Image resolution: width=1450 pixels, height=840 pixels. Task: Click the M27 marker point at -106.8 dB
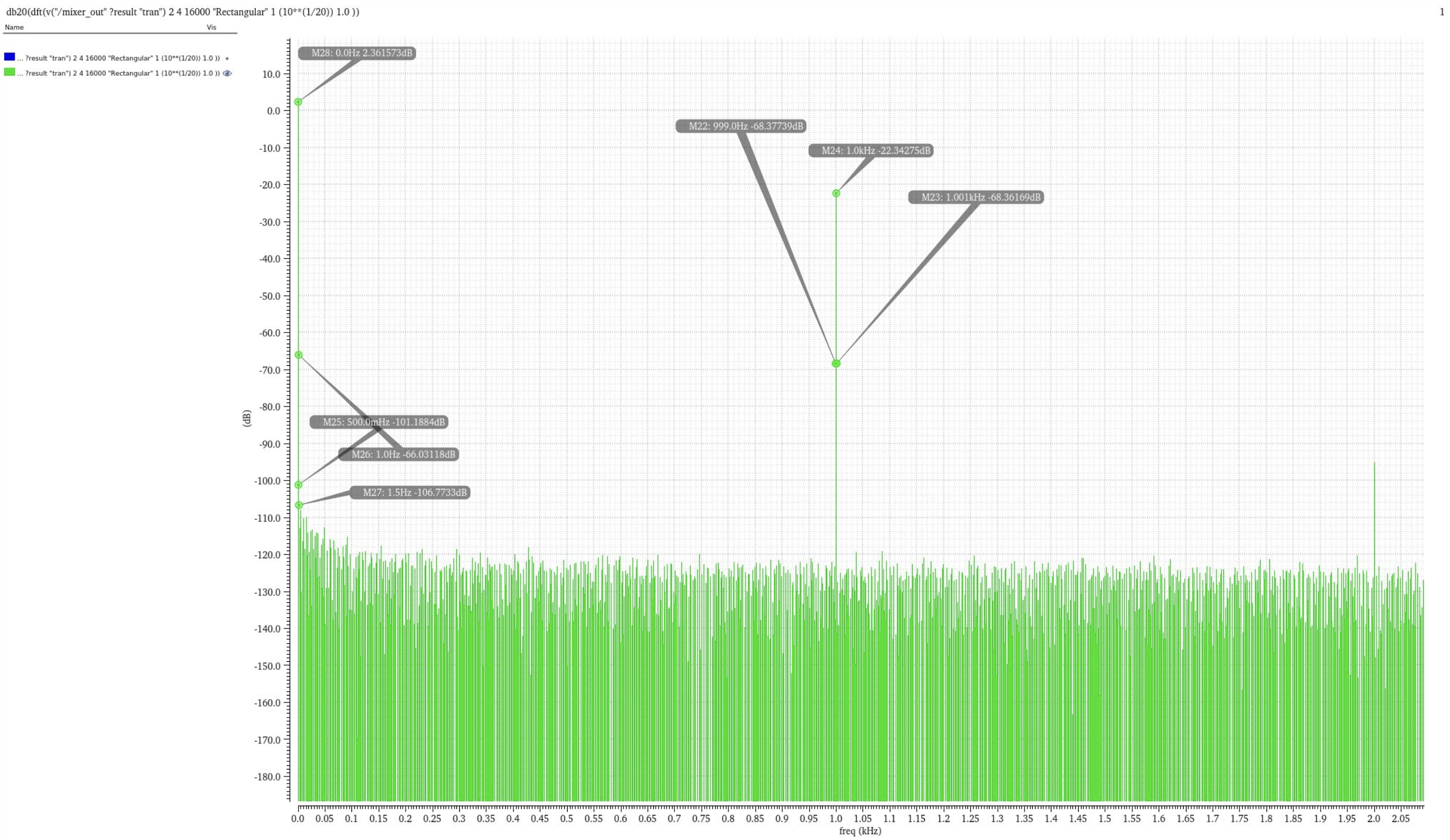point(299,505)
